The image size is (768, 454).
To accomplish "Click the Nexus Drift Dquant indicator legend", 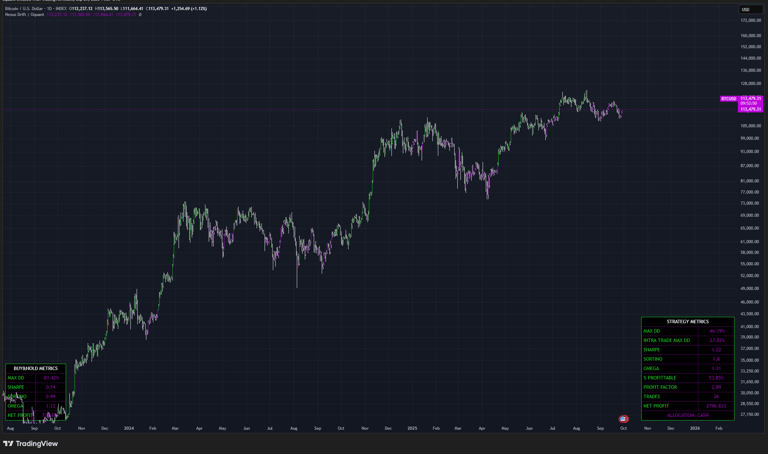I will click(24, 15).
